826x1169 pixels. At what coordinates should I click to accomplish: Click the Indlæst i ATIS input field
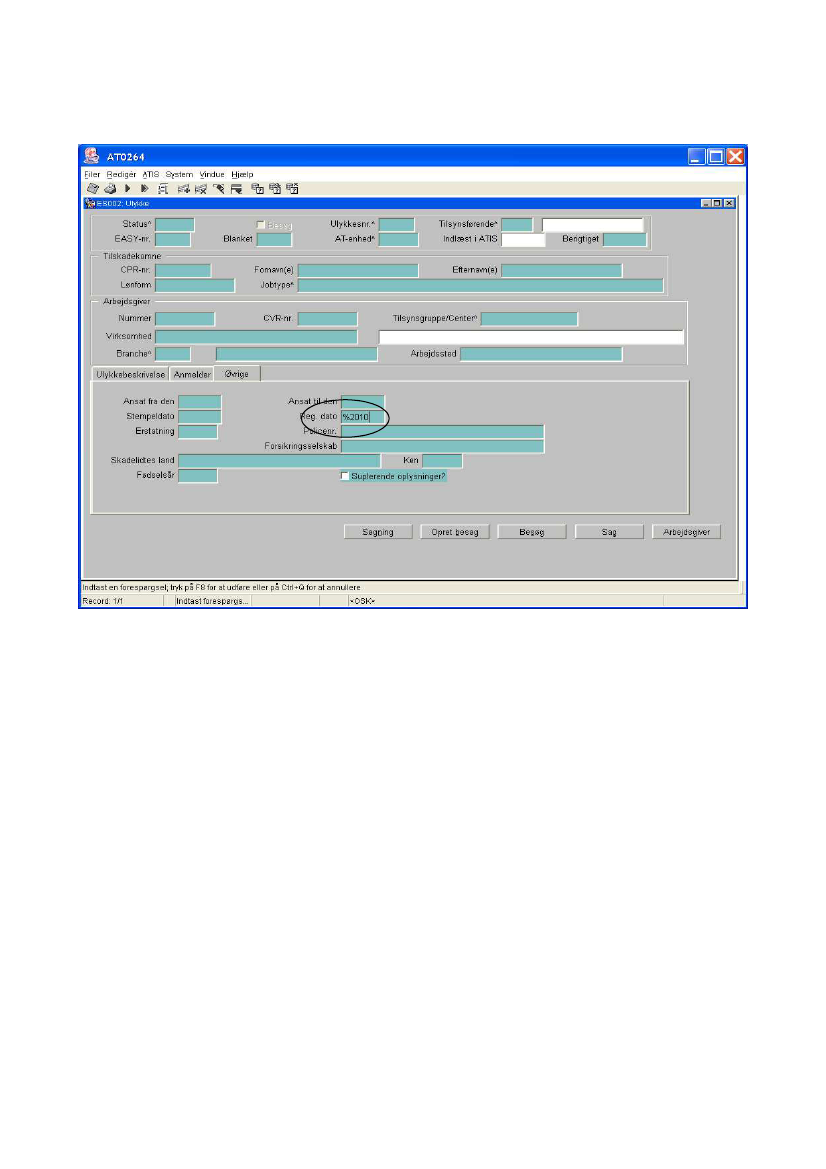click(523, 239)
